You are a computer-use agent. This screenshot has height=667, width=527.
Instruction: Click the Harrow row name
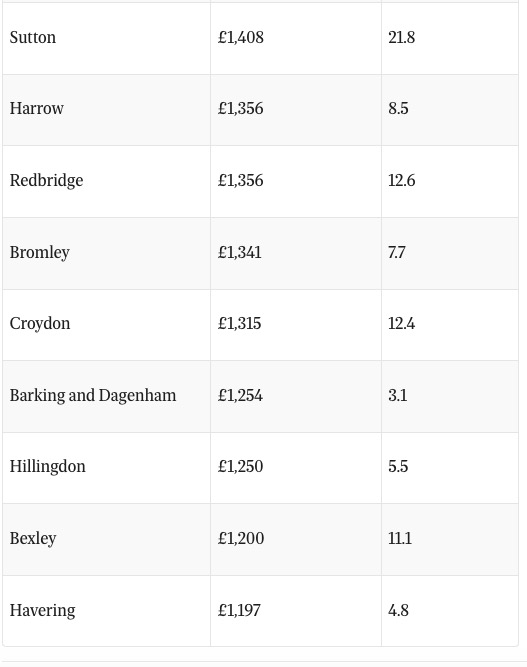[37, 108]
